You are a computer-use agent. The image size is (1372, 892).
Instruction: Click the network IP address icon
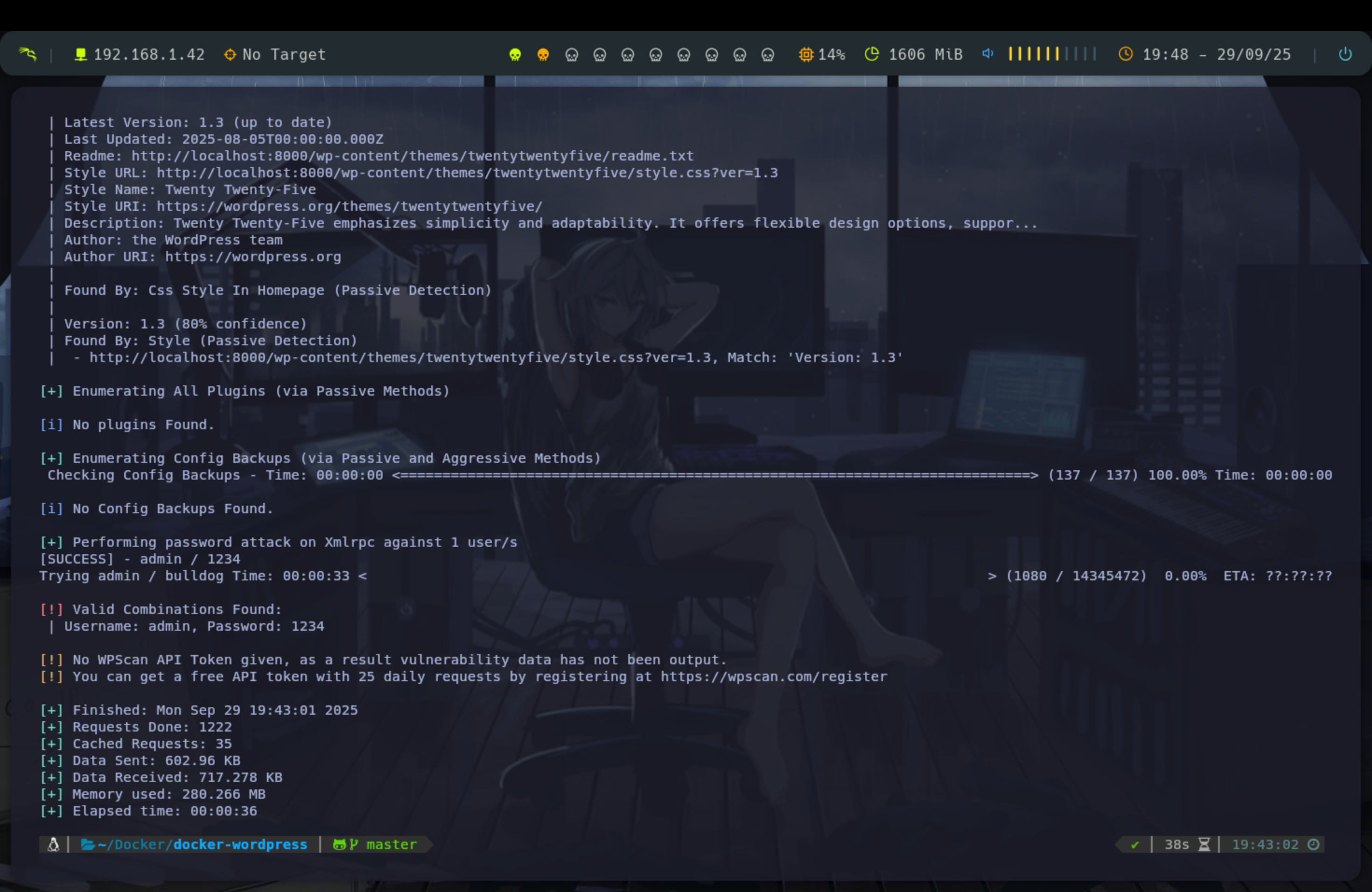pos(81,54)
